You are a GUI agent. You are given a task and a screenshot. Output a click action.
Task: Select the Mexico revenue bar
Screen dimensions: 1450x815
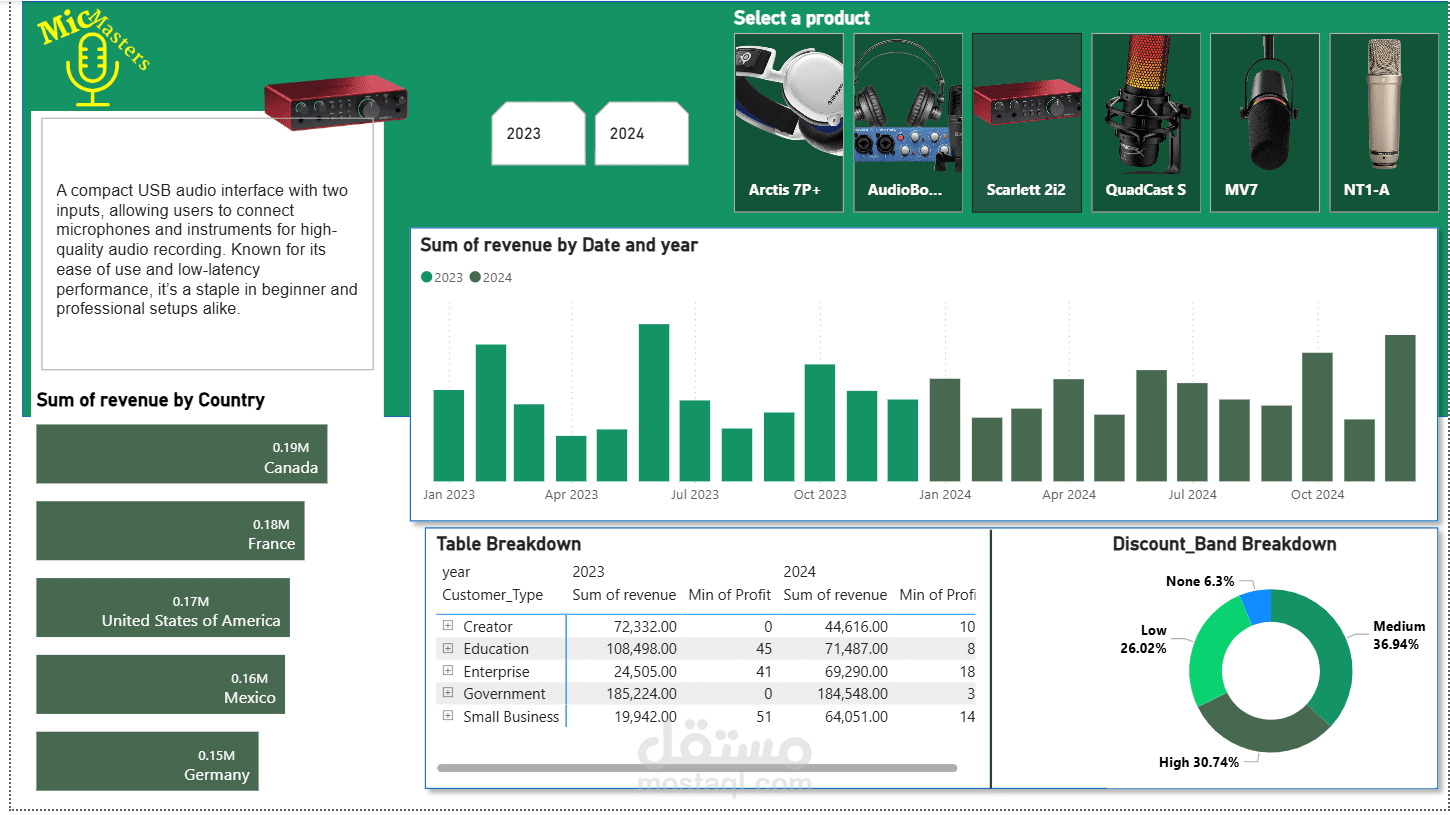pos(161,685)
